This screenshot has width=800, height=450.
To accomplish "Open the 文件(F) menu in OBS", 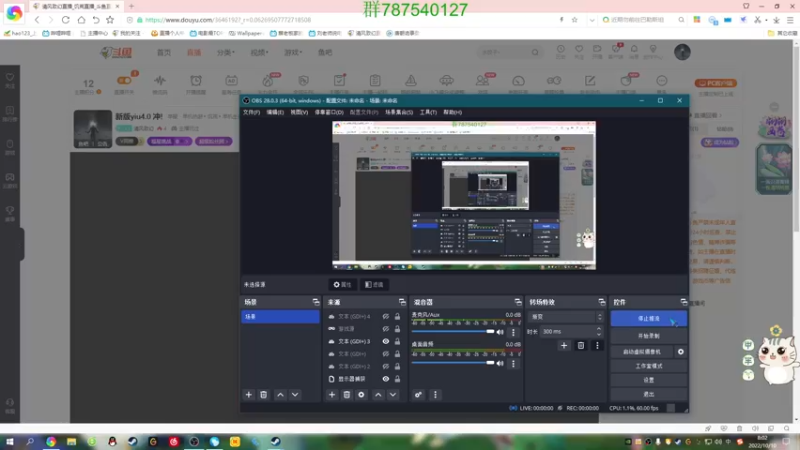I will click(x=251, y=112).
